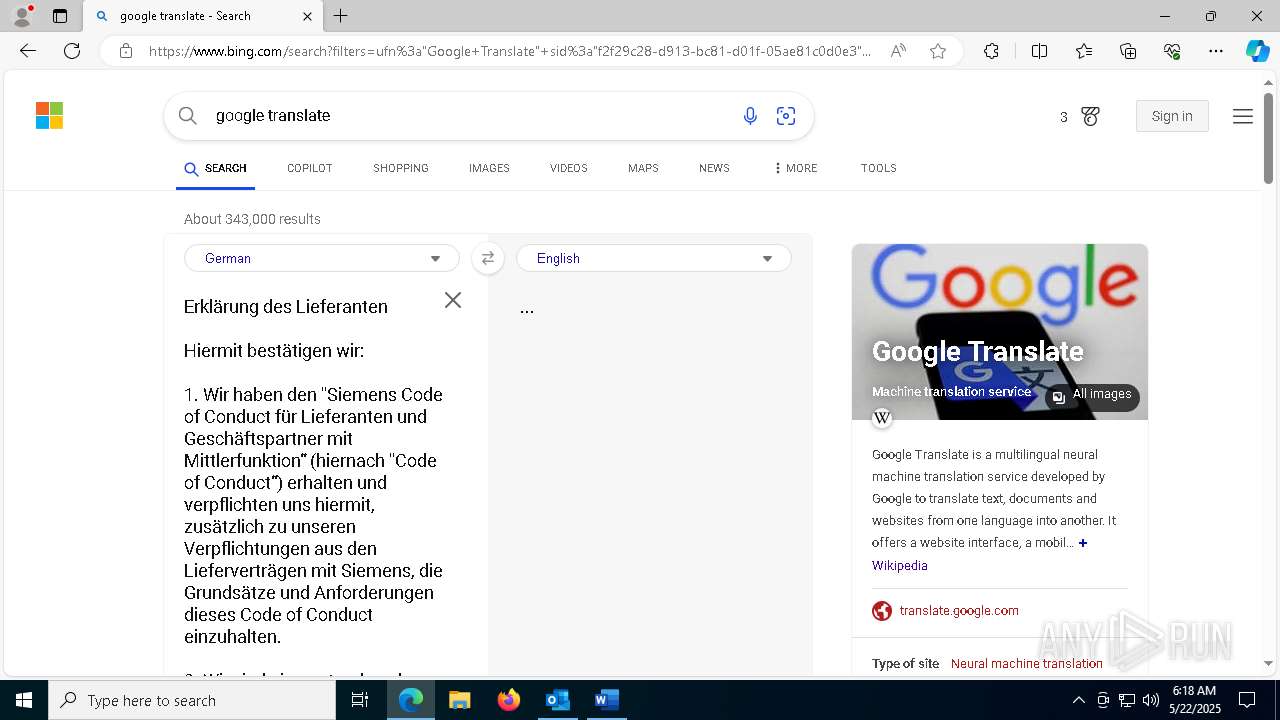Open a new browser tab

coord(341,16)
